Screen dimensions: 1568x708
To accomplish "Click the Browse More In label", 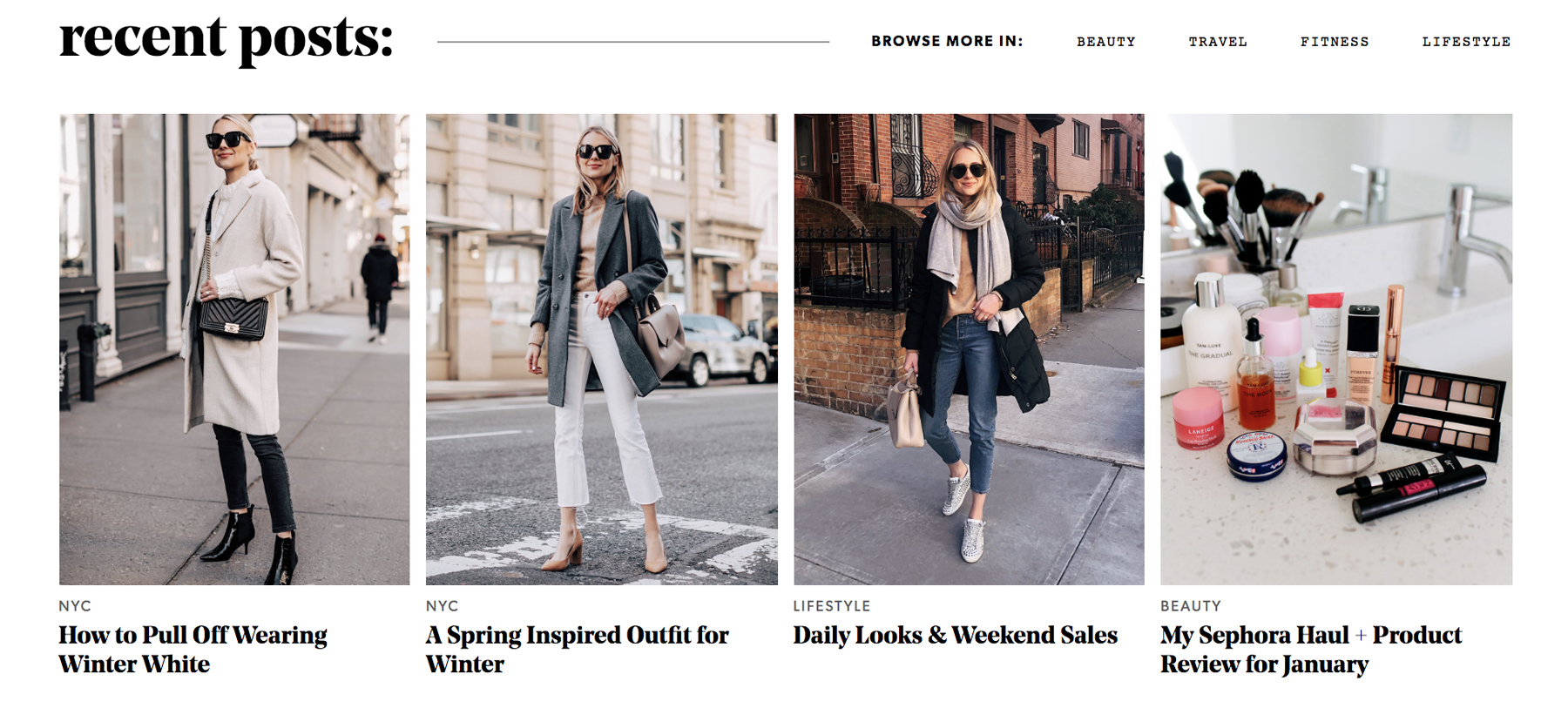I will coord(947,41).
